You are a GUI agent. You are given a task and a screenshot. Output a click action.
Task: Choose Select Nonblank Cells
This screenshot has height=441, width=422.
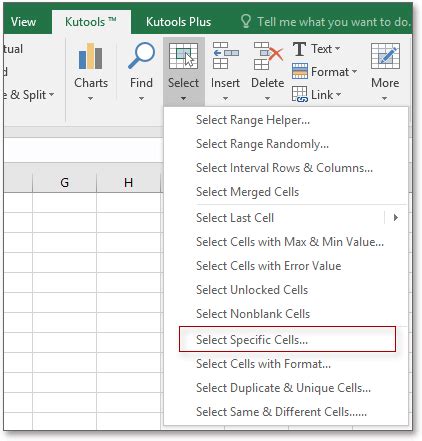[286, 314]
